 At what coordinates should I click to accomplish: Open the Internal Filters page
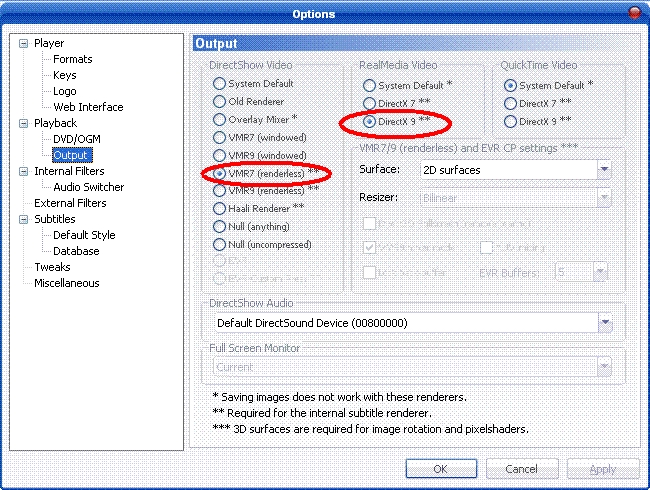click(x=69, y=171)
